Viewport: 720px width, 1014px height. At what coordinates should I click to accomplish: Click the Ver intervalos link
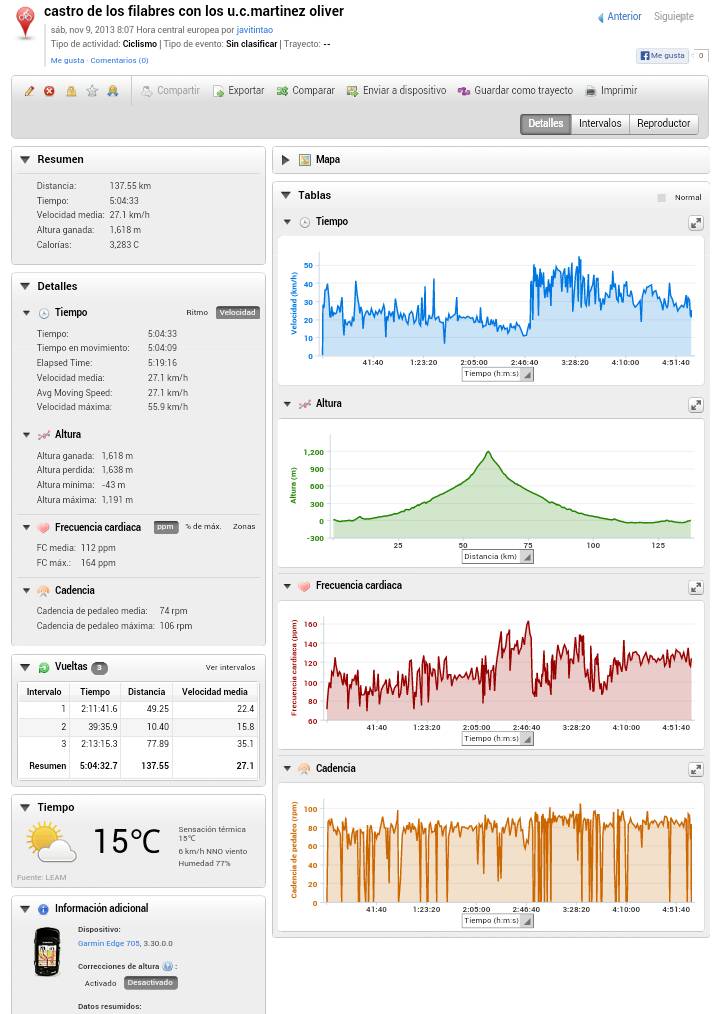tap(230, 668)
